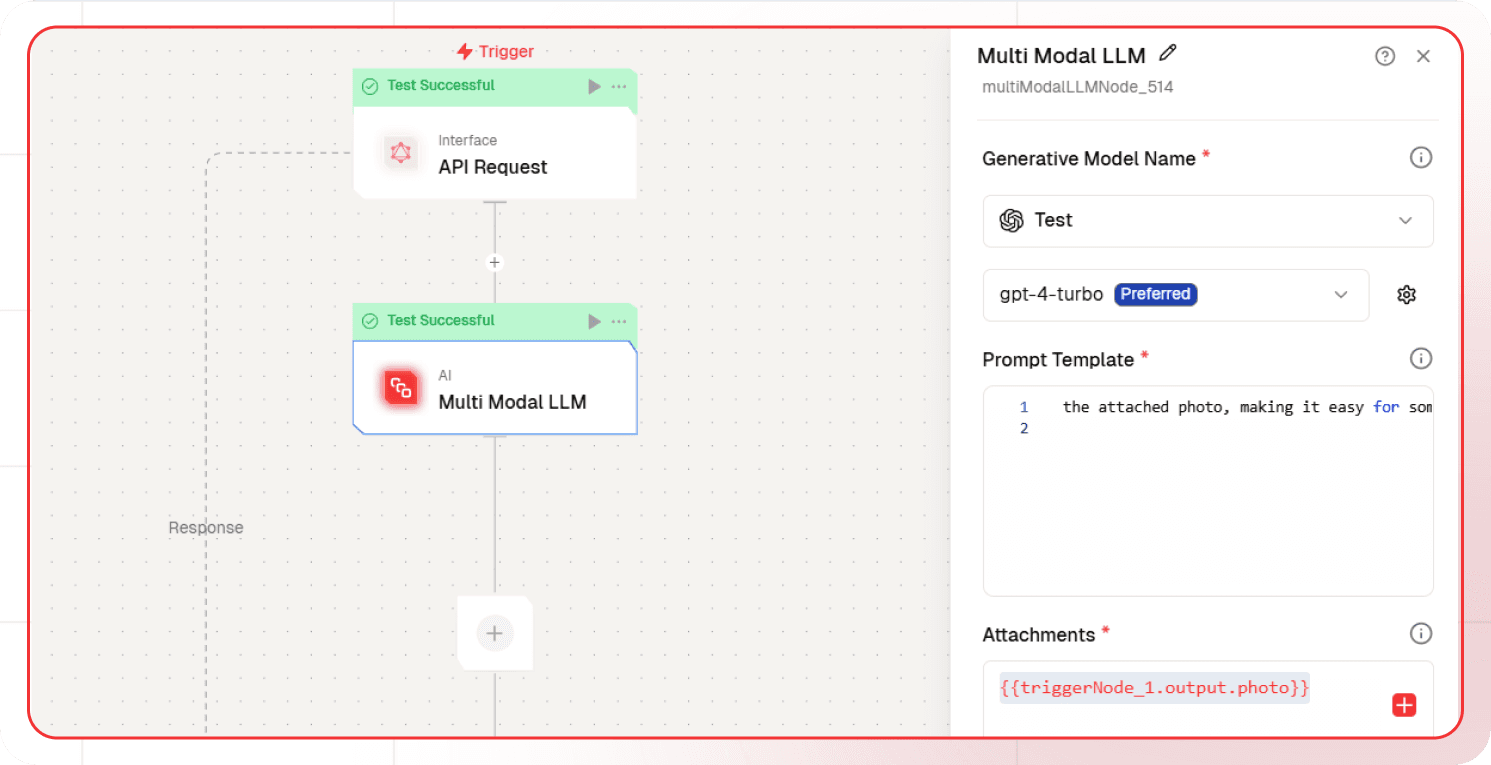Click the Trigger label above API Request
The height and width of the screenshot is (765, 1491).
pyautogui.click(x=495, y=51)
